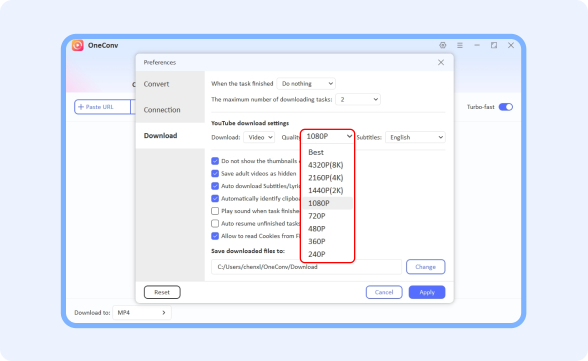Select 2160P(4K) quality option

[x=327, y=178]
